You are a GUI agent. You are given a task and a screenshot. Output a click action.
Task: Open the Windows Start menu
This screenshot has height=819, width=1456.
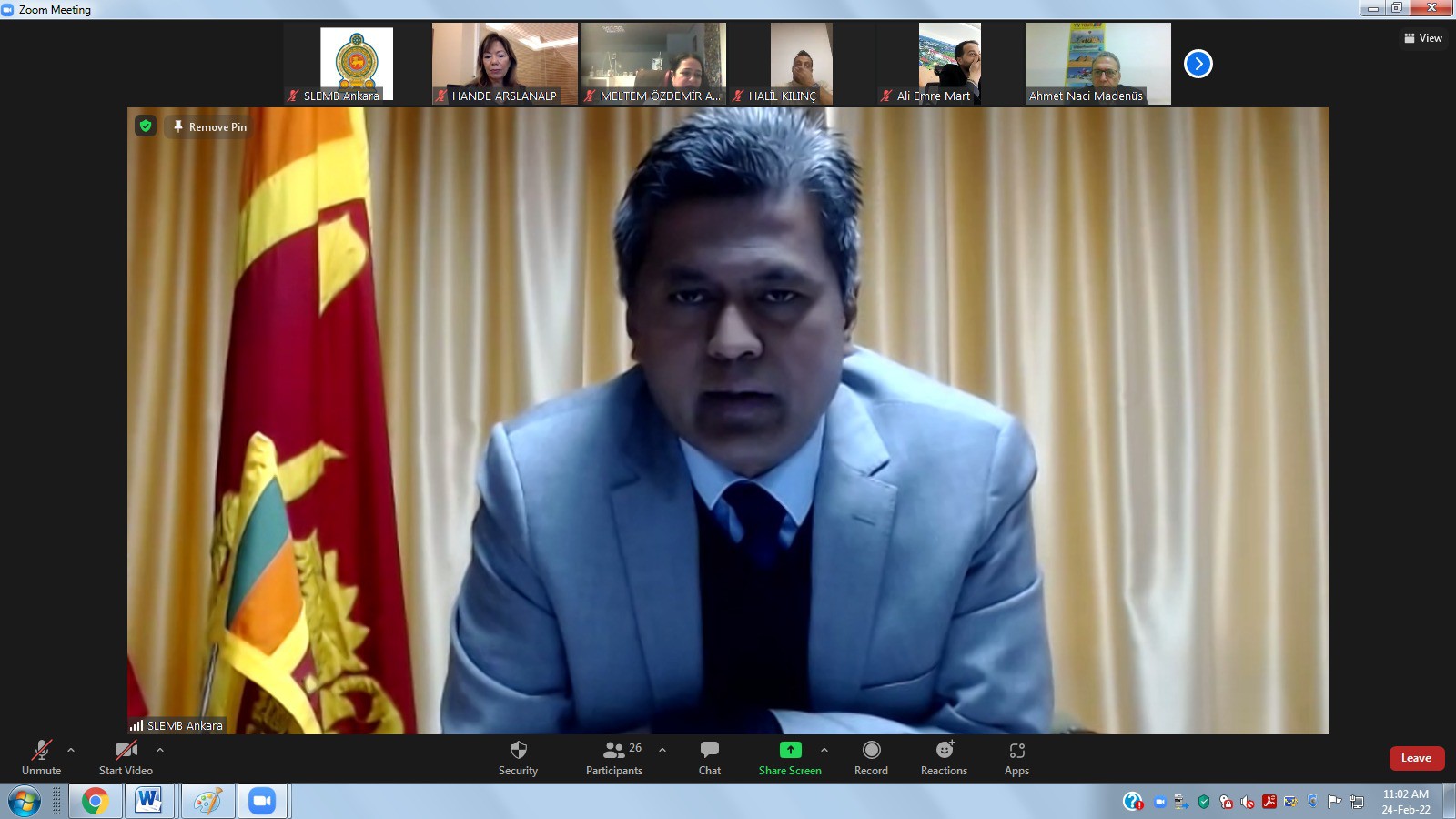[x=24, y=802]
